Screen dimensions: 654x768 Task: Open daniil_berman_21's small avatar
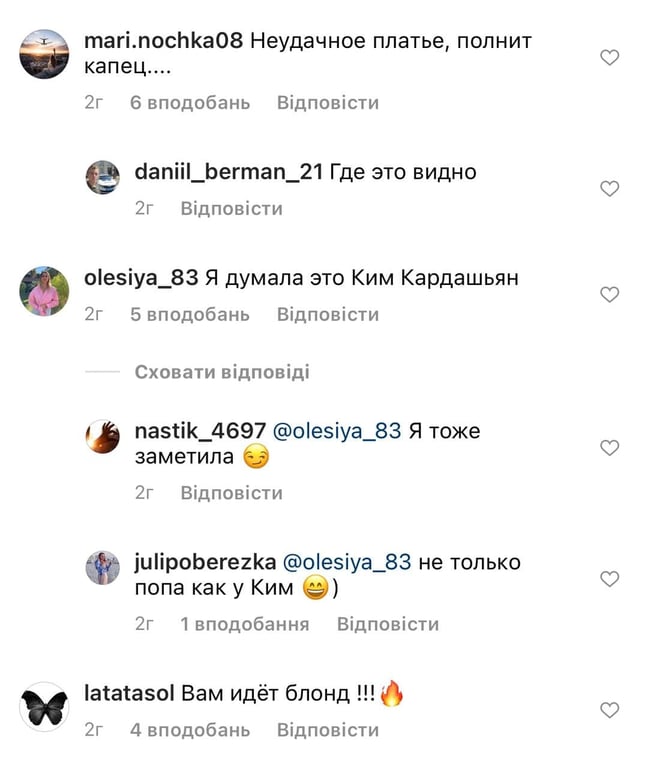coord(102,177)
